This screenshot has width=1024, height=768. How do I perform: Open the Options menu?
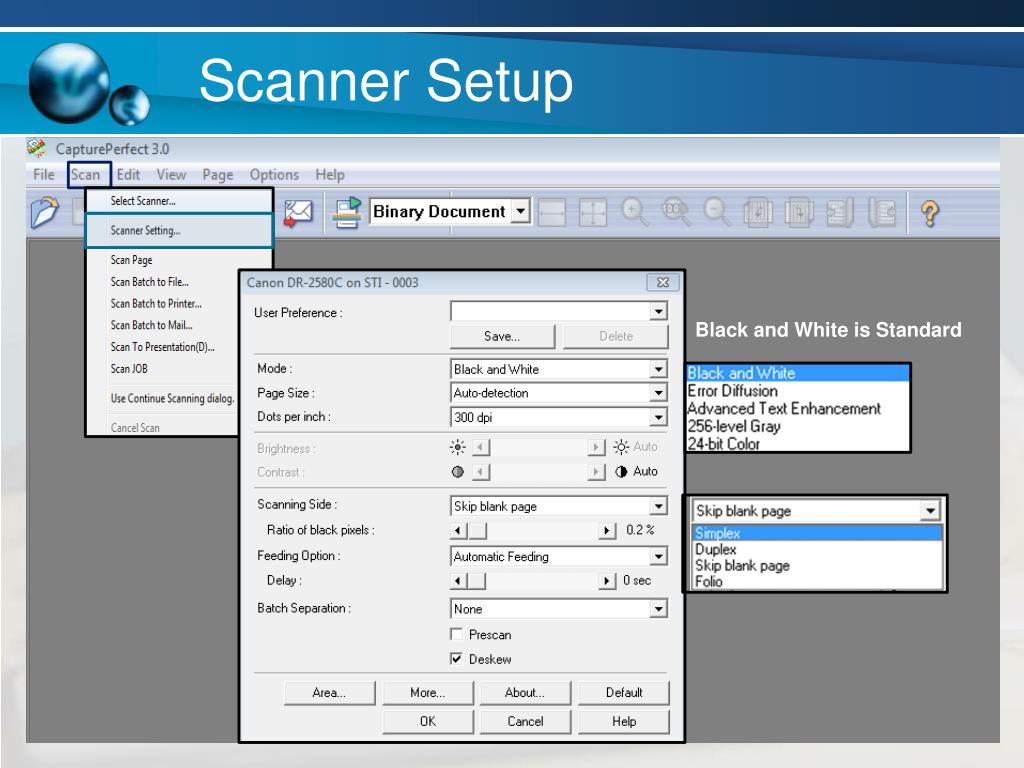[x=274, y=175]
